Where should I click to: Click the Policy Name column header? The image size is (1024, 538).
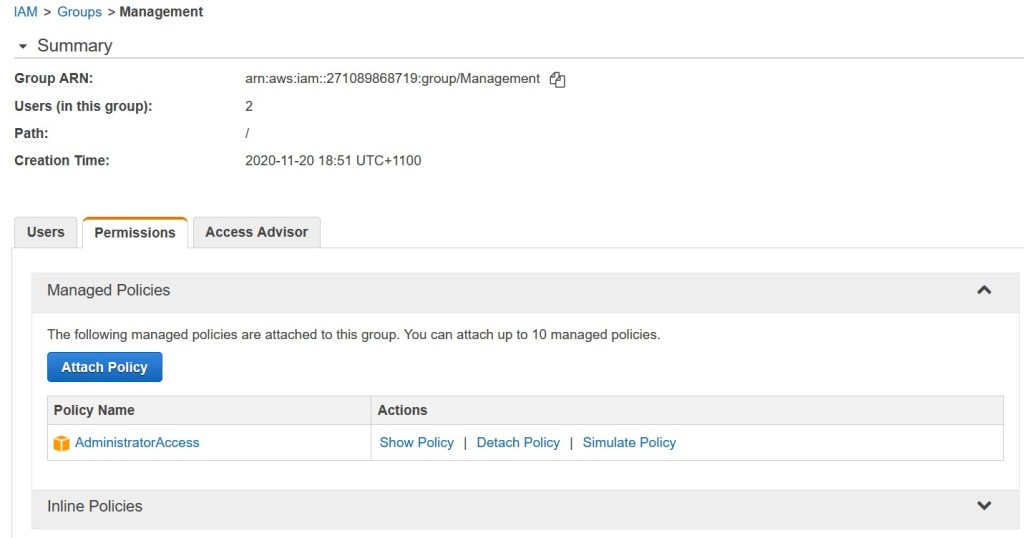point(94,410)
